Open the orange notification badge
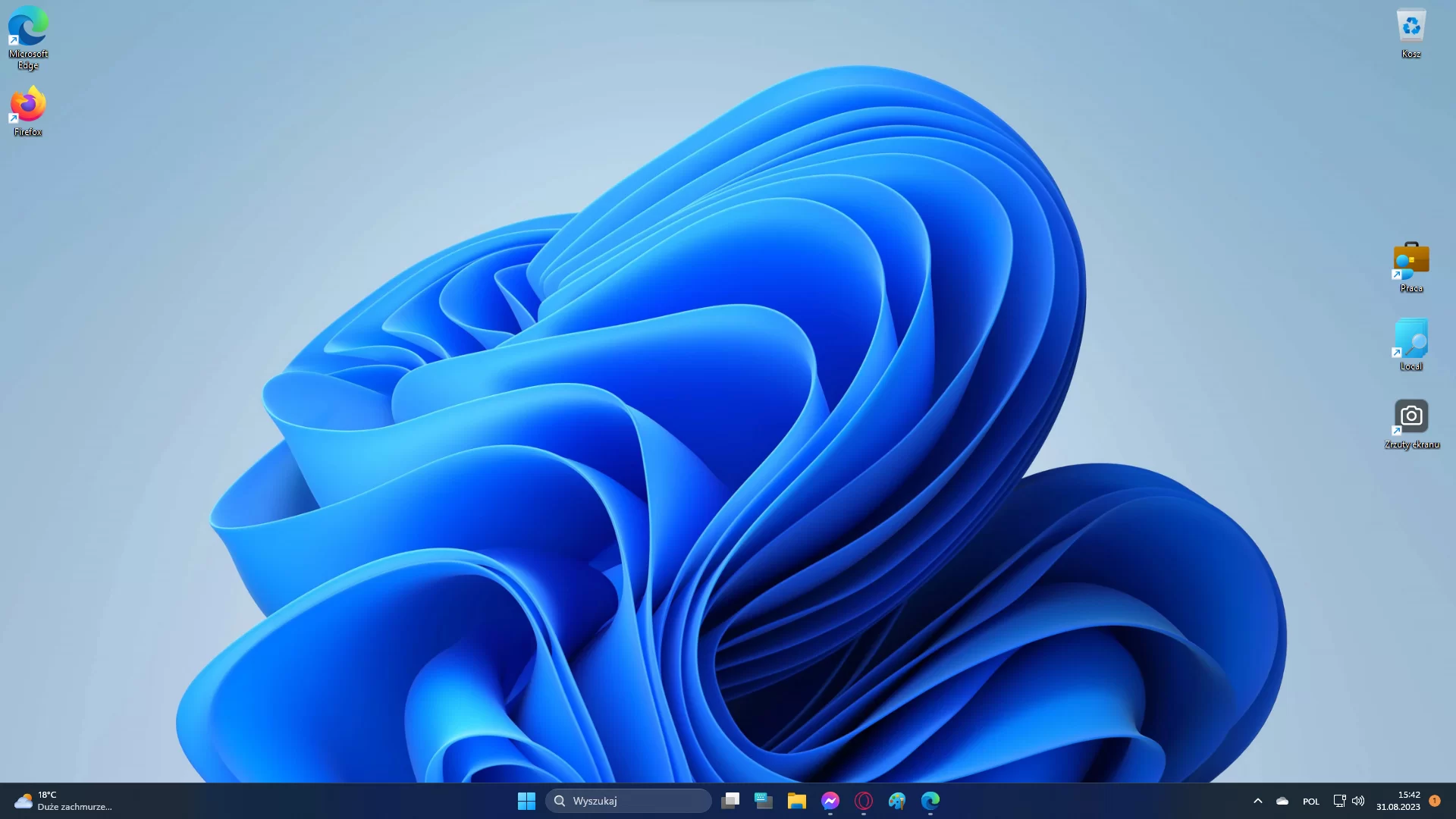 1435,801
